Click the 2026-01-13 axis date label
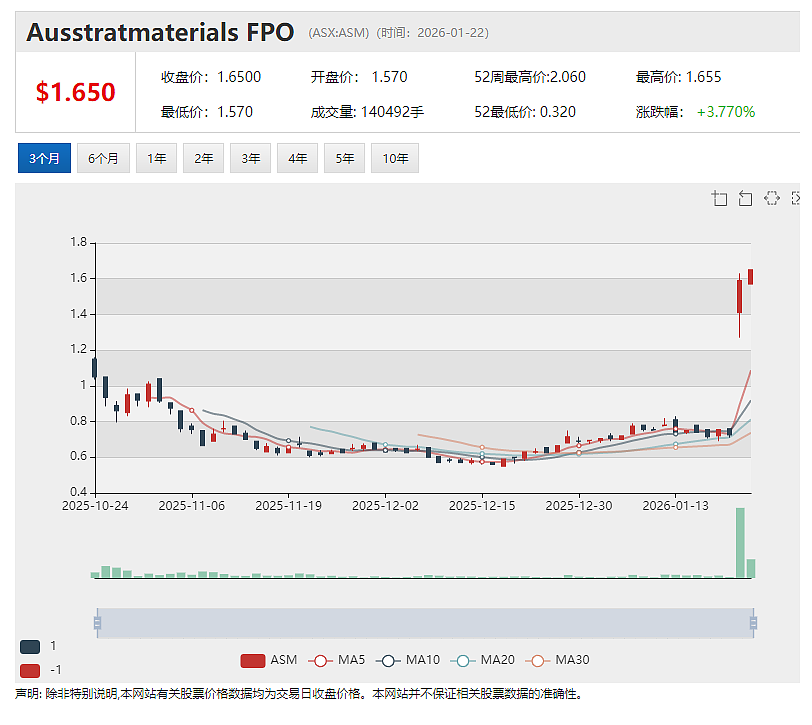This screenshot has width=812, height=725. (x=675, y=506)
